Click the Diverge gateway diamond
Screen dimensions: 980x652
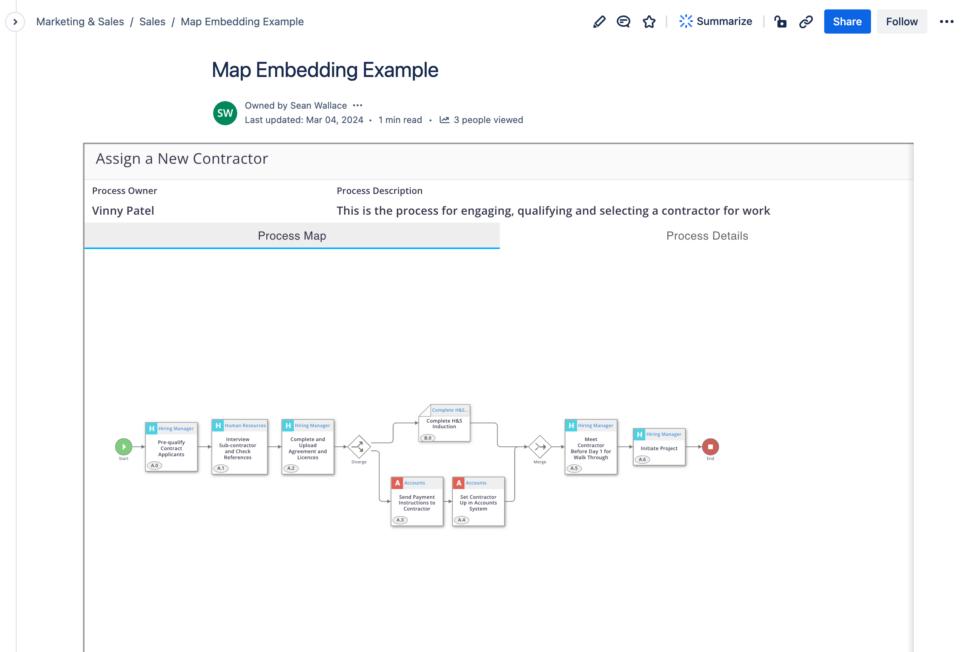(x=360, y=447)
